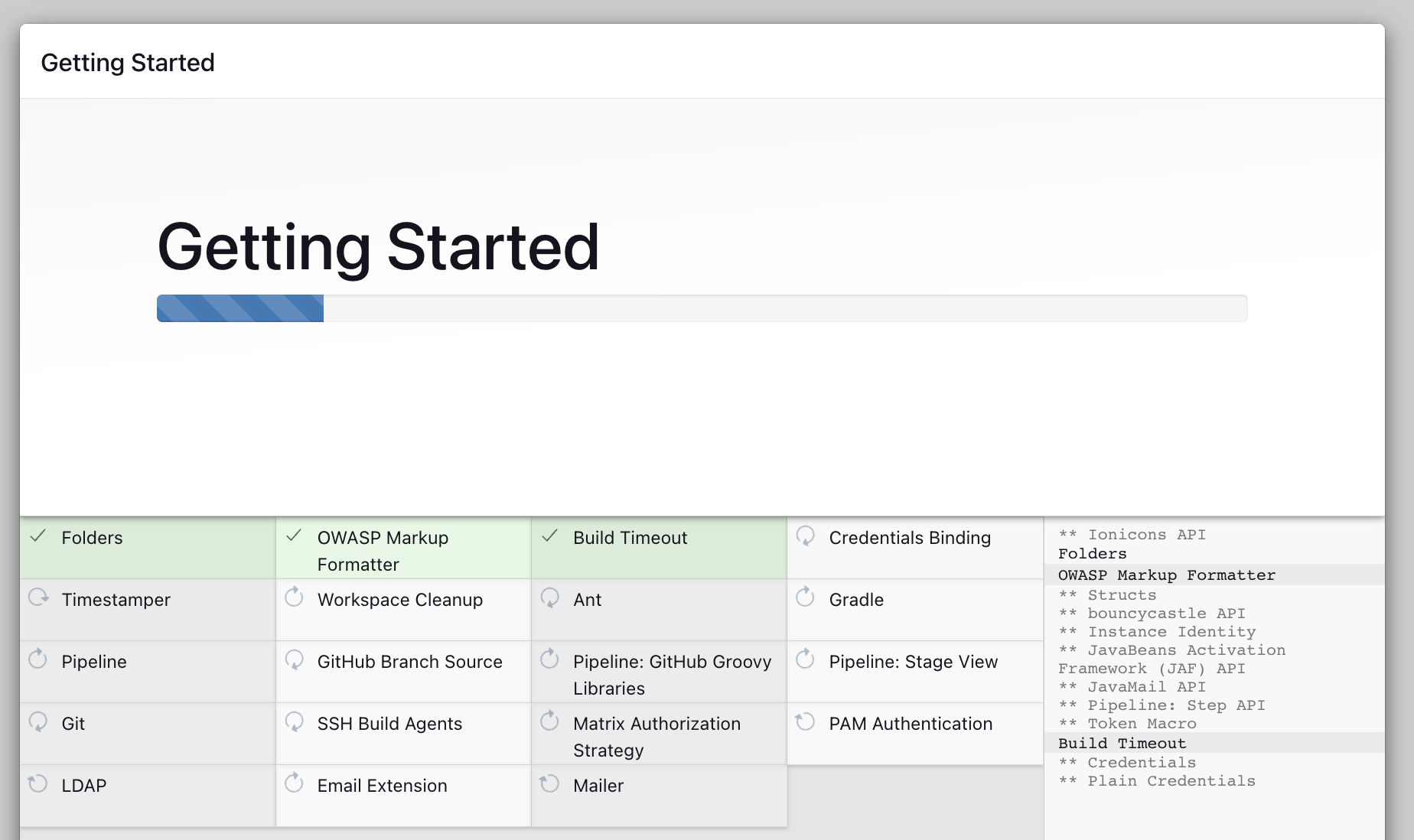Click the spinner icon beside Ant
This screenshot has width=1414, height=840.
coord(549,597)
